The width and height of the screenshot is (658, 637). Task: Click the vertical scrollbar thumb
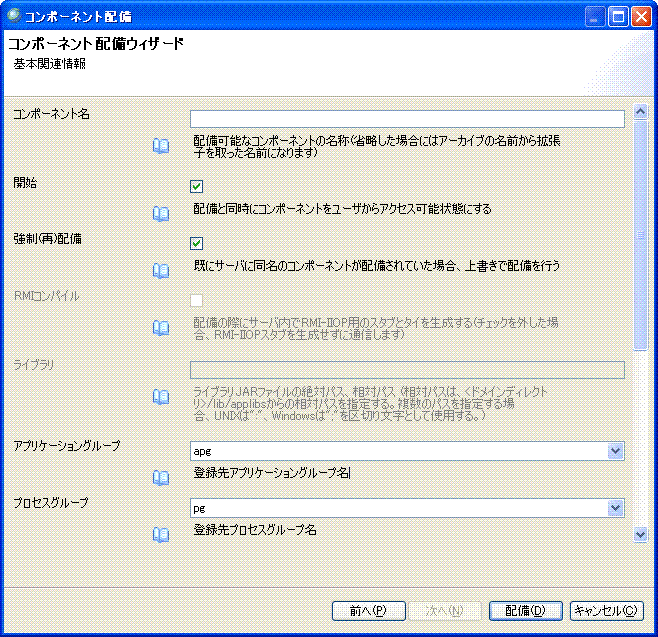coord(641,230)
